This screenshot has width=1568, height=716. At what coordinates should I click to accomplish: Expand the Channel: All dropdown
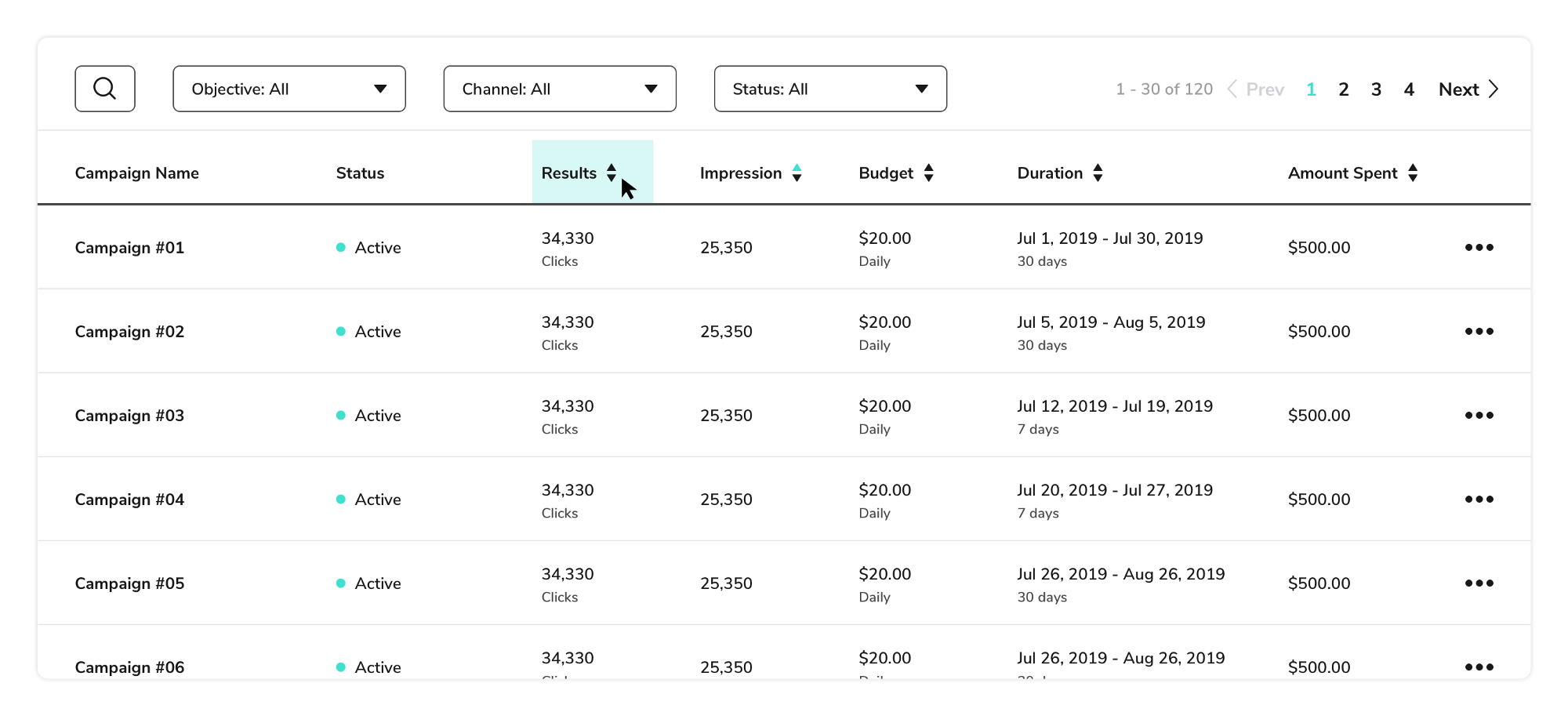[x=560, y=89]
